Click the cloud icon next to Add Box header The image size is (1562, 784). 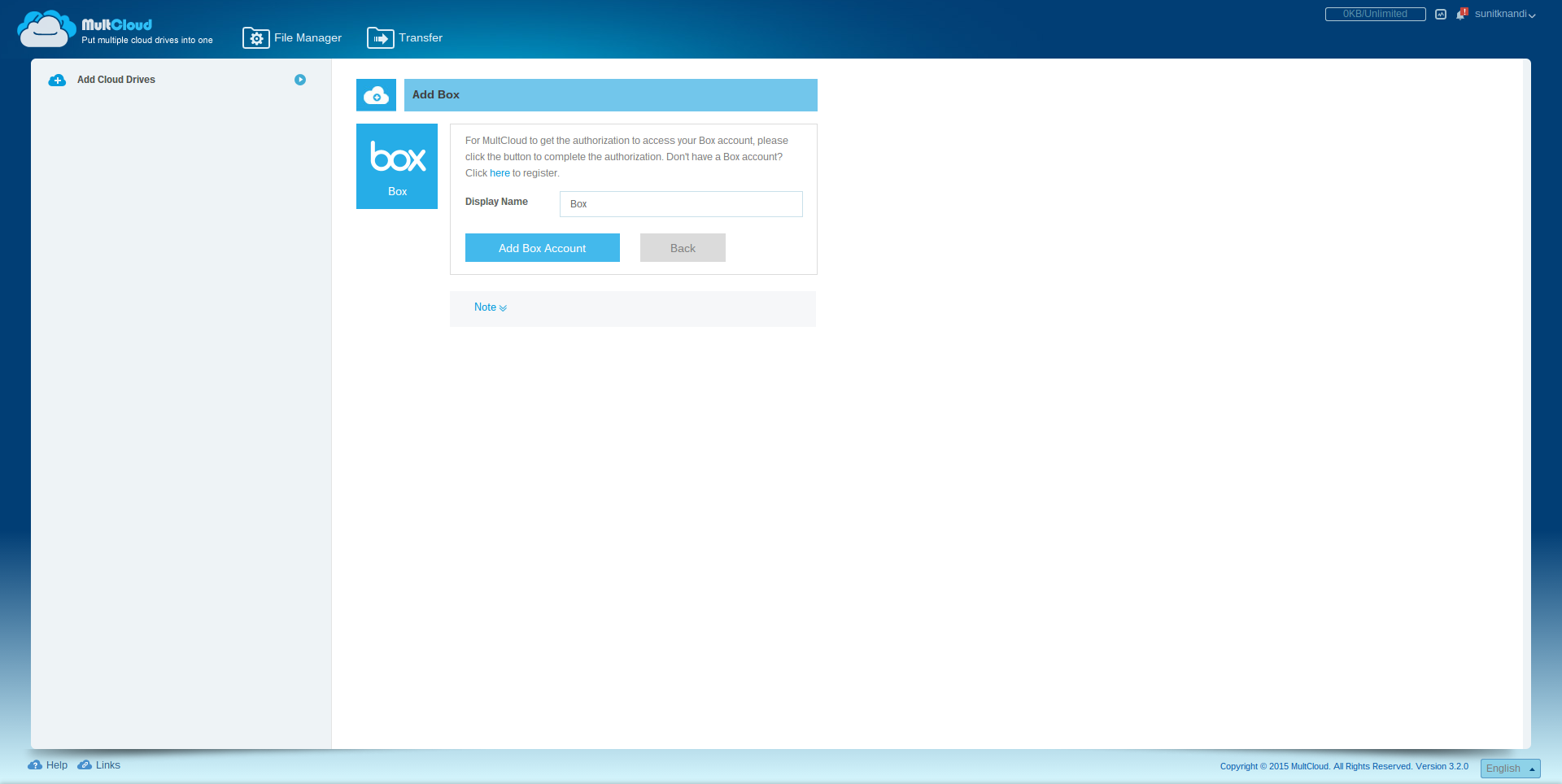376,95
